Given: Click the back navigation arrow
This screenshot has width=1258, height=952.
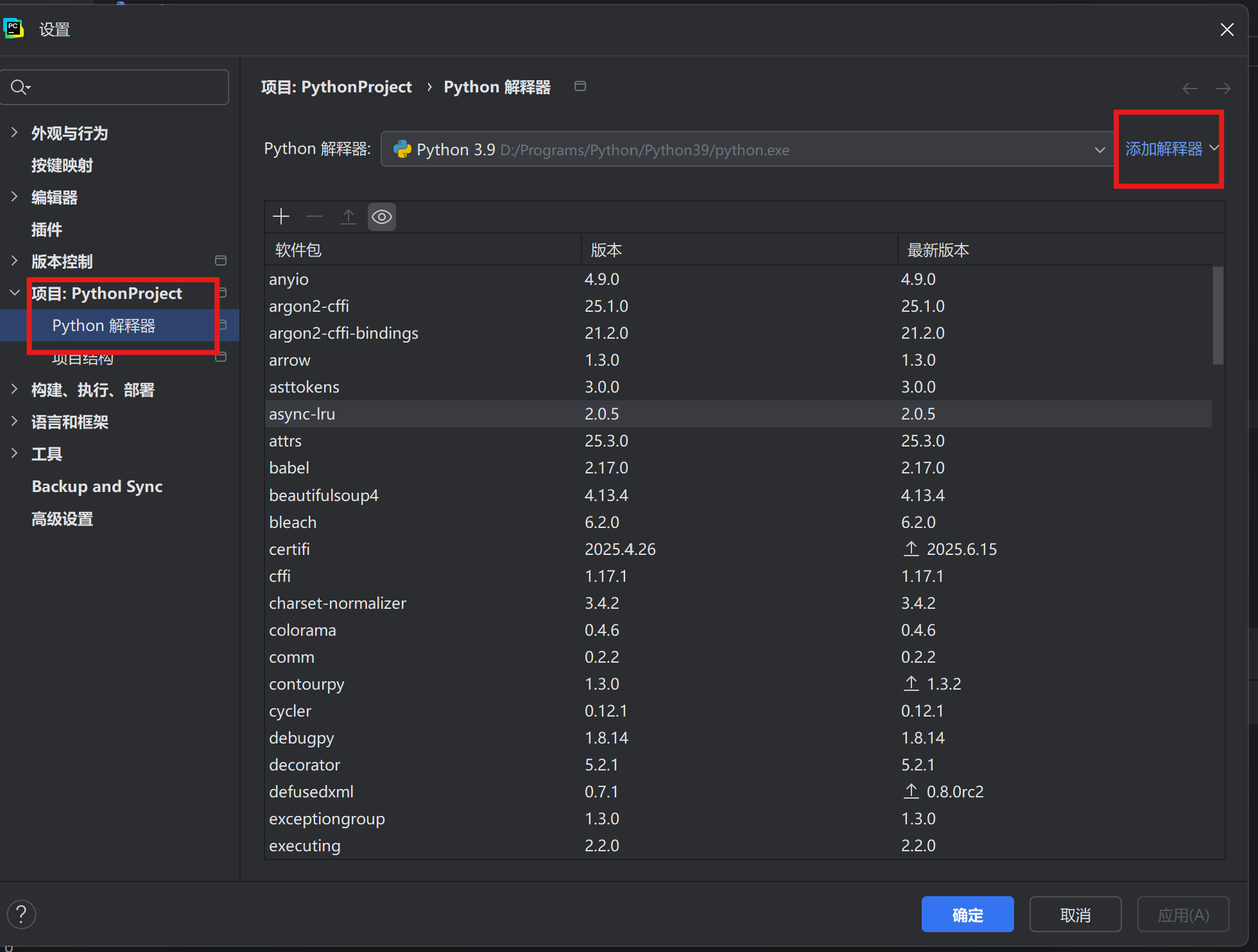Looking at the screenshot, I should 1189,89.
